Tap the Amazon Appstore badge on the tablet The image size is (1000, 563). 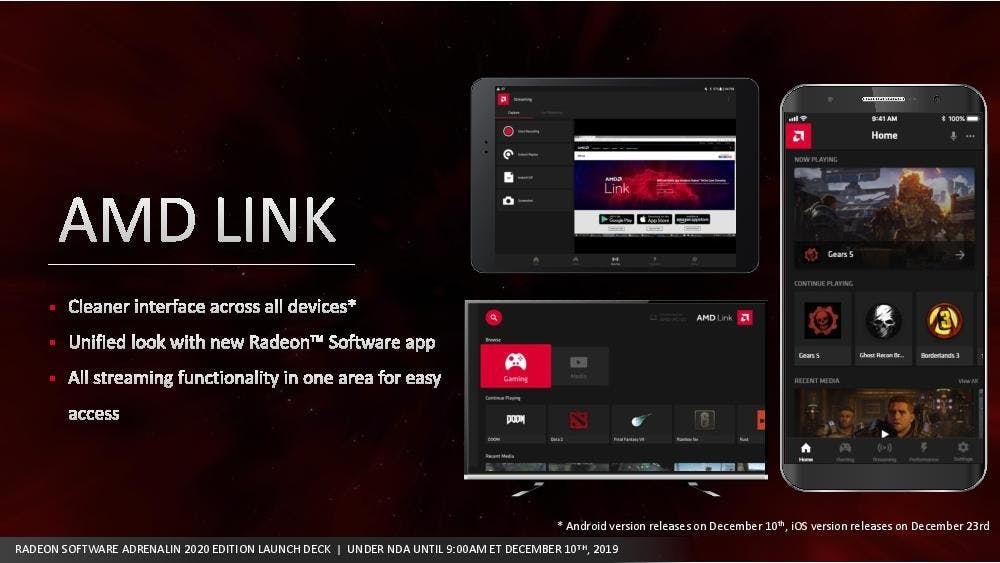click(x=692, y=219)
